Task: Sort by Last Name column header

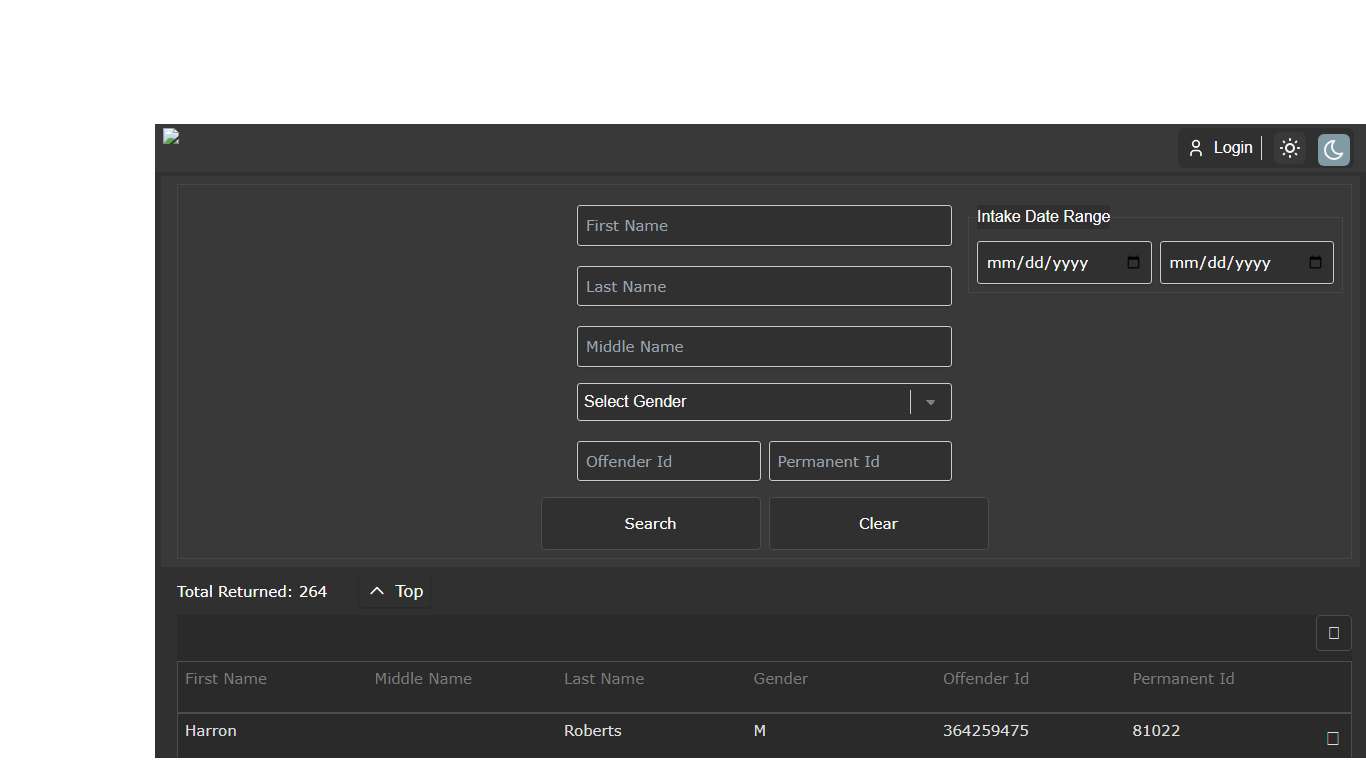Action: tap(603, 679)
